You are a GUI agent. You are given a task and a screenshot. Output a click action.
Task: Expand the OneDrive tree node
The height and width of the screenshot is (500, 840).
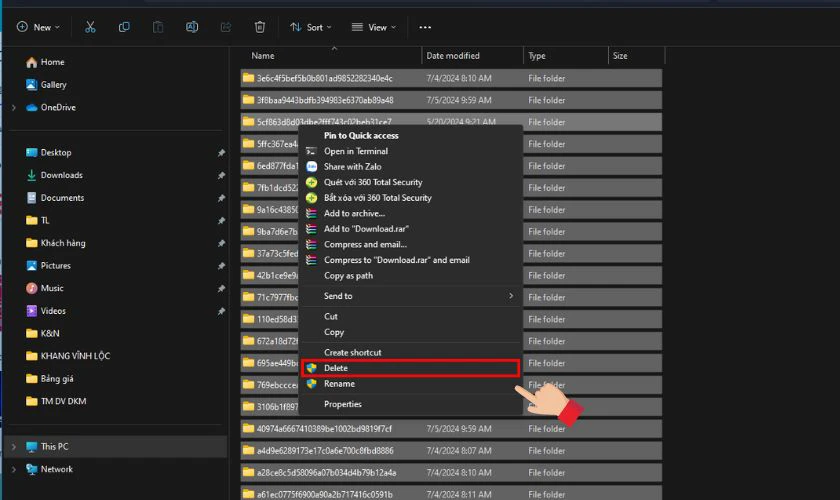[13, 108]
